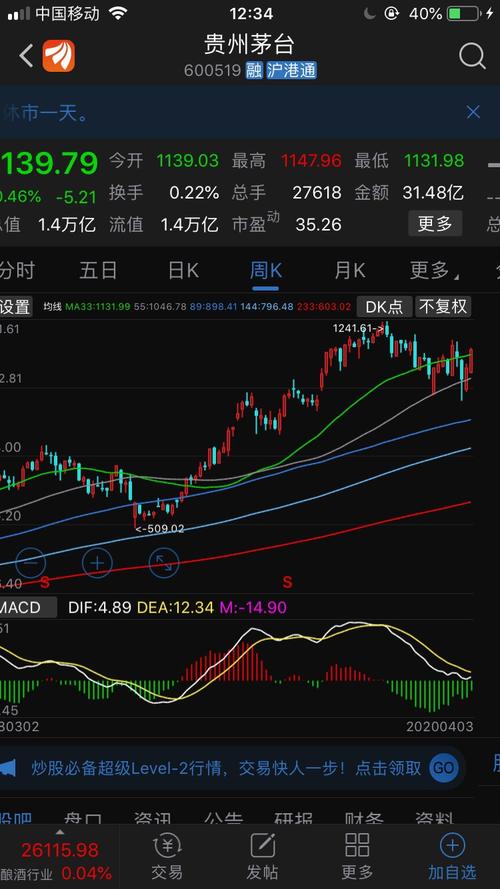Tap the GO button on Level-2 banner
This screenshot has width=500, height=889.
pyautogui.click(x=443, y=768)
